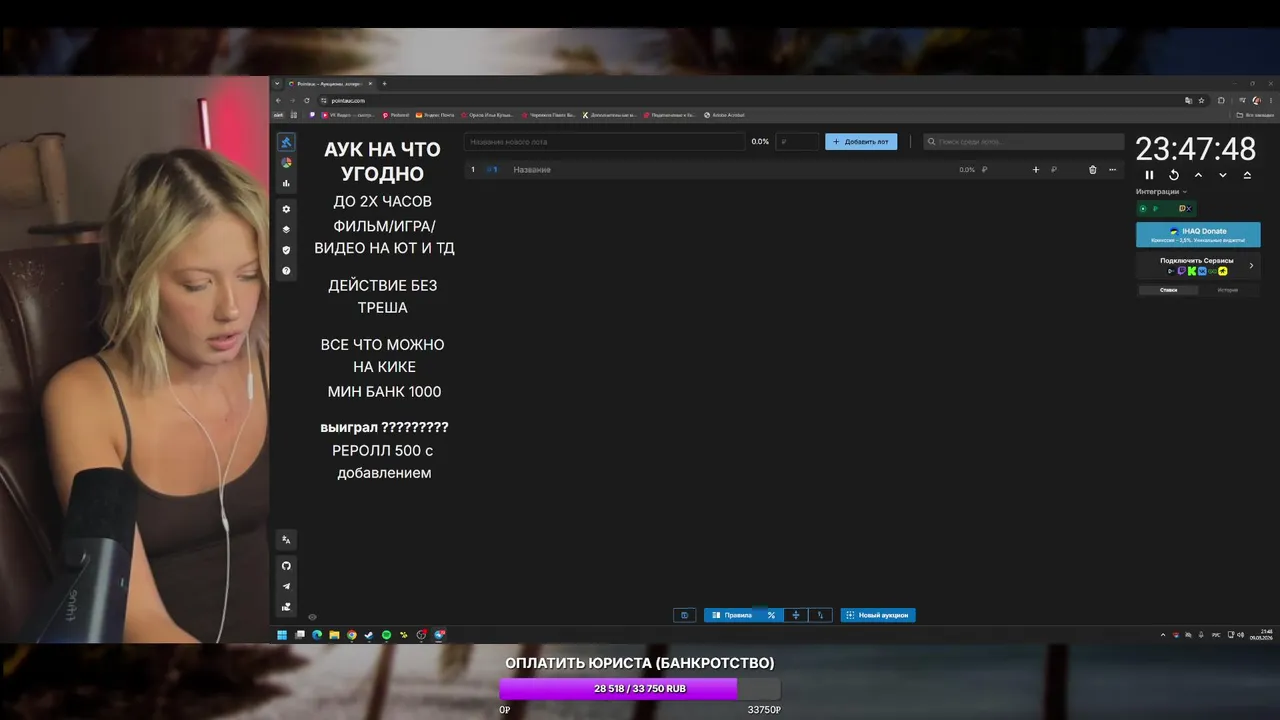Click the bottom sidebar icon below Telegram
The image size is (1280, 720).
pos(286,606)
